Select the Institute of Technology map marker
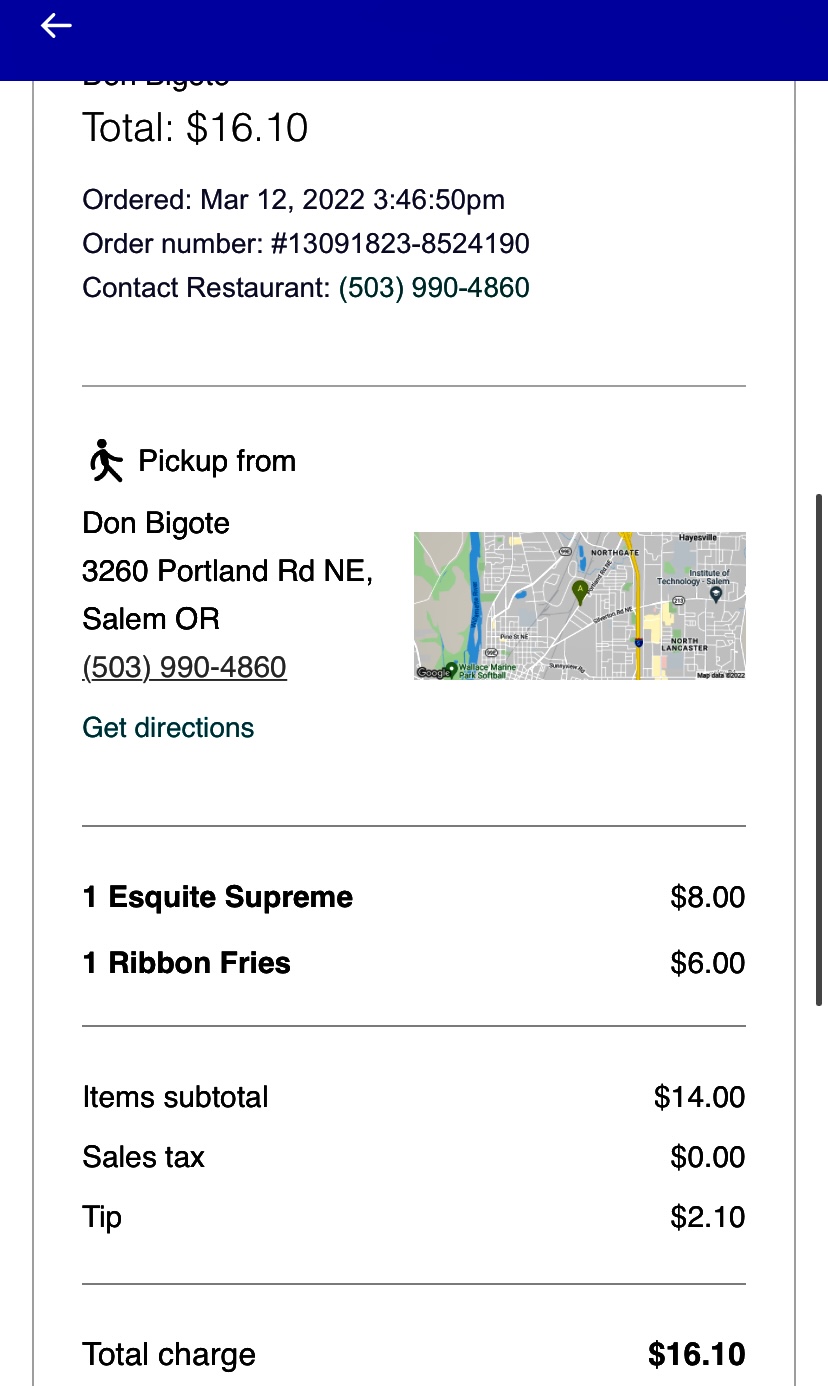 pyautogui.click(x=715, y=595)
